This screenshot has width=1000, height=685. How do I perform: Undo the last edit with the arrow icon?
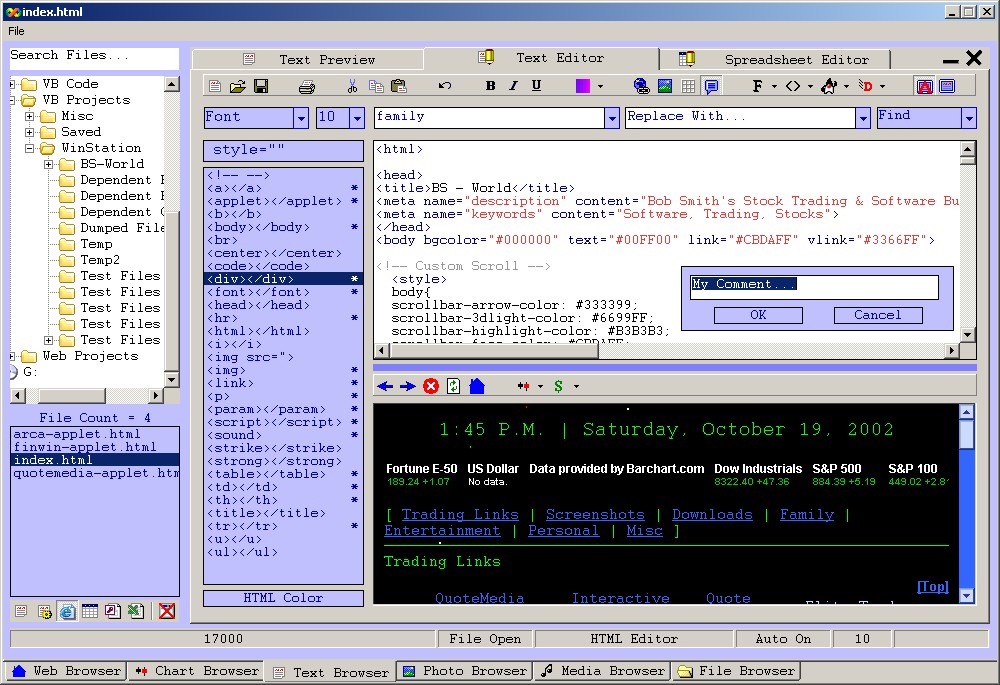pos(445,85)
